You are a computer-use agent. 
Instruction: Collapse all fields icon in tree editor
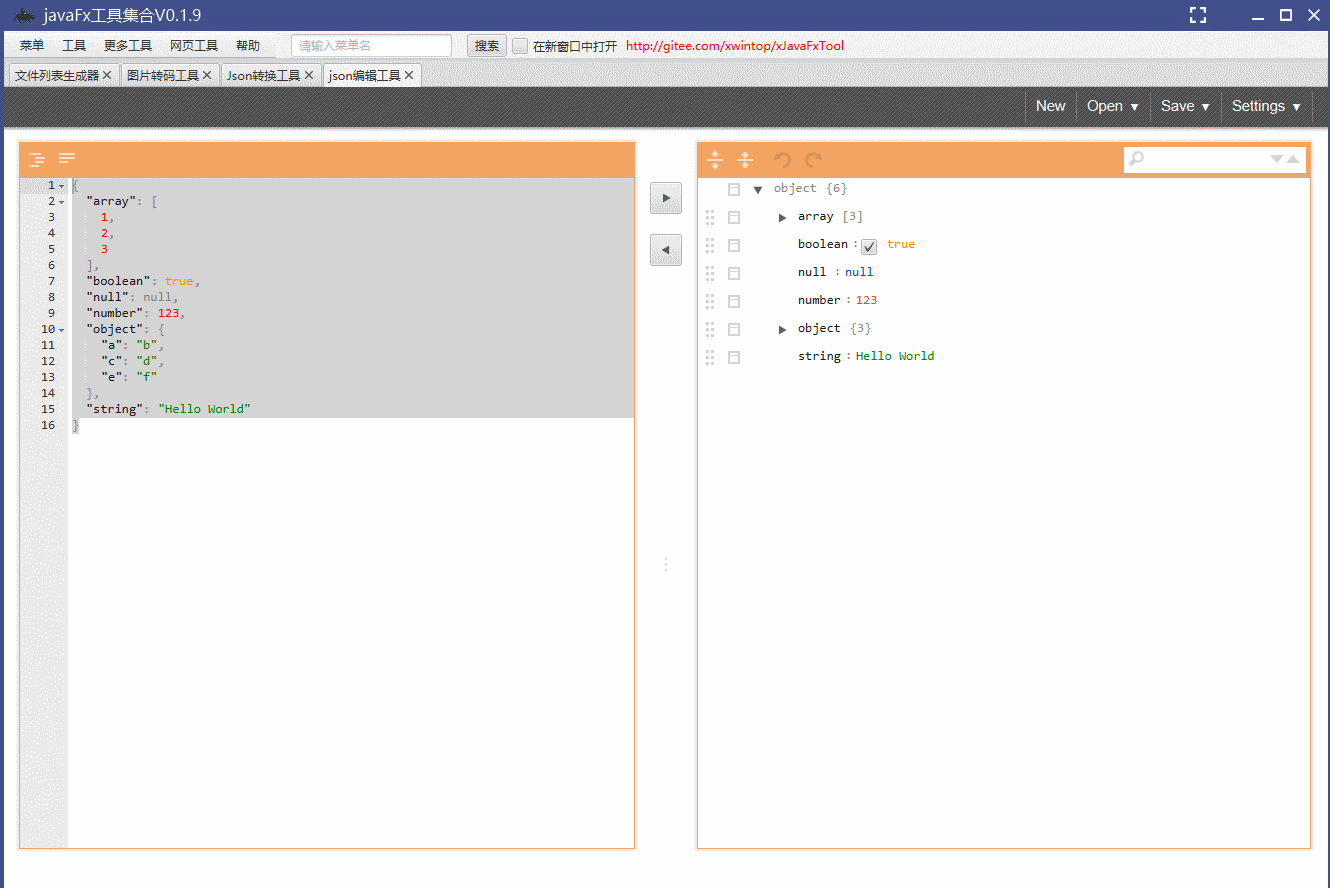click(745, 159)
